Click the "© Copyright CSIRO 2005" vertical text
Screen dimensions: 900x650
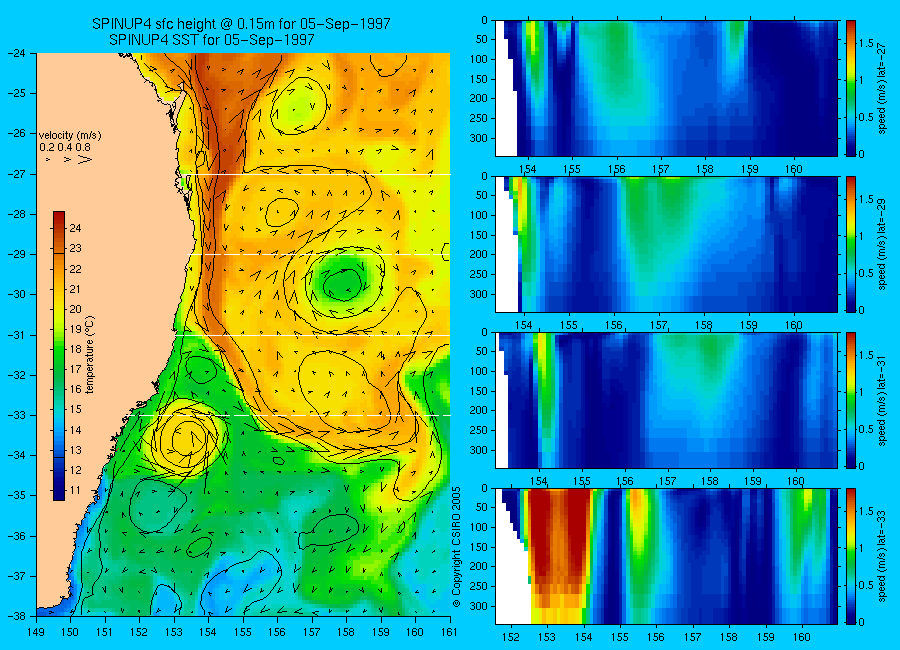[457, 547]
